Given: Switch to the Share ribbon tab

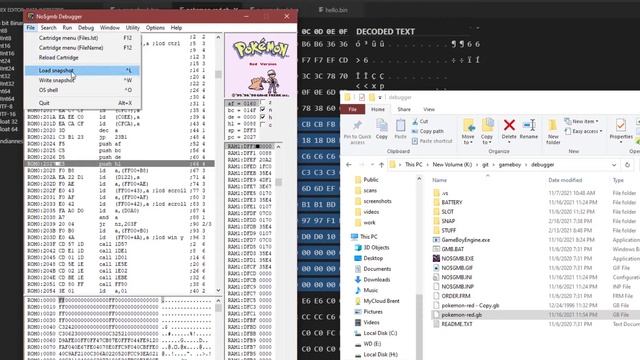Looking at the screenshot, I should click(404, 109).
